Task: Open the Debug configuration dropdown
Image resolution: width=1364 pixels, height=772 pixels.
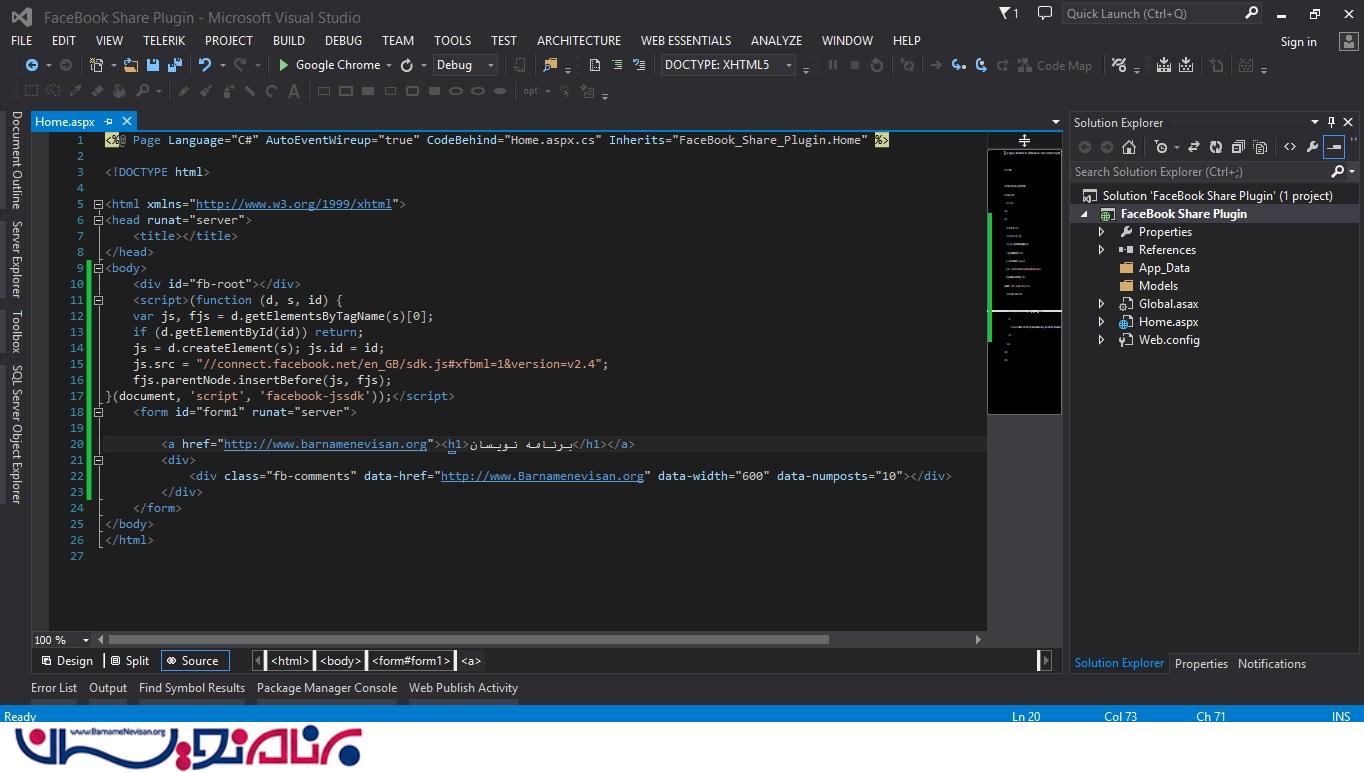Action: pos(464,65)
